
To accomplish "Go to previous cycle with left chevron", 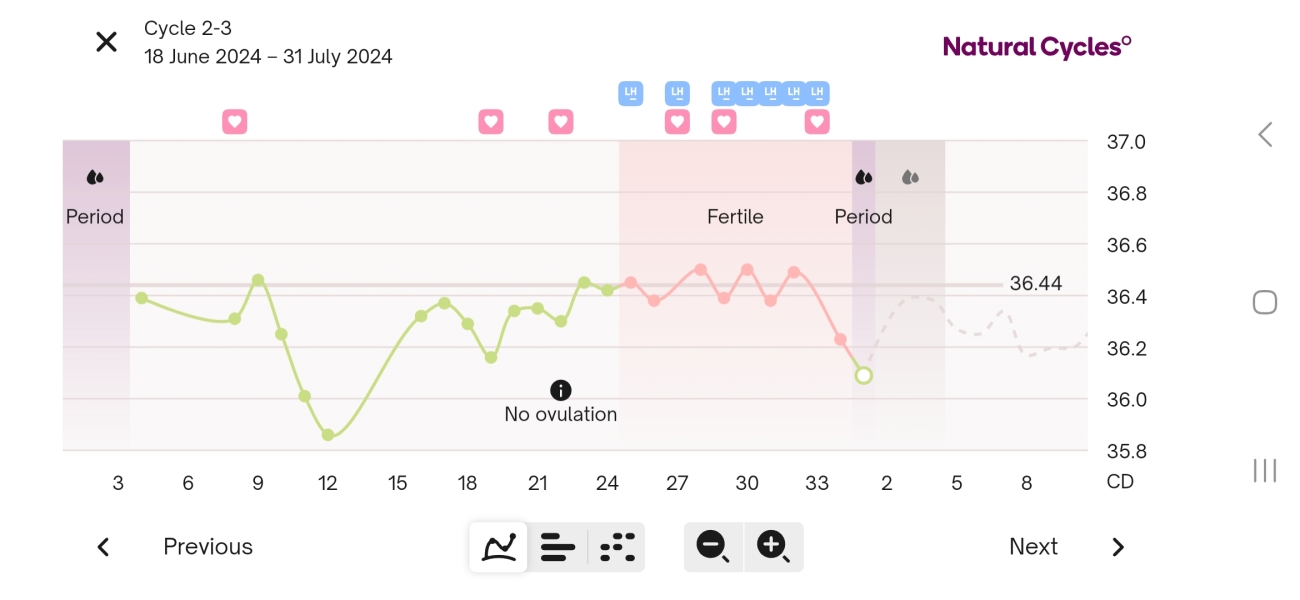I will pos(103,547).
